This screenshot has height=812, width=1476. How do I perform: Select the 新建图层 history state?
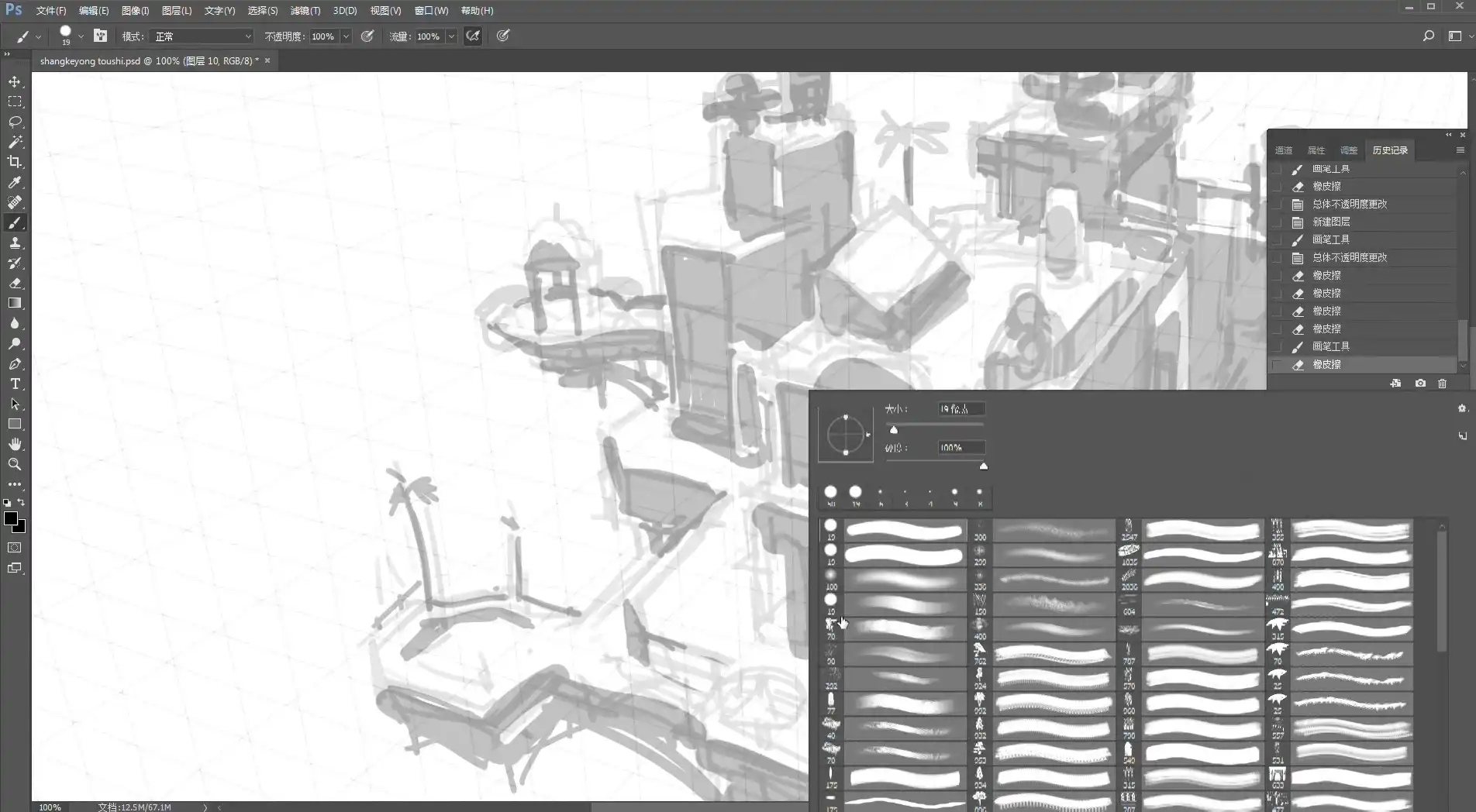coord(1330,222)
